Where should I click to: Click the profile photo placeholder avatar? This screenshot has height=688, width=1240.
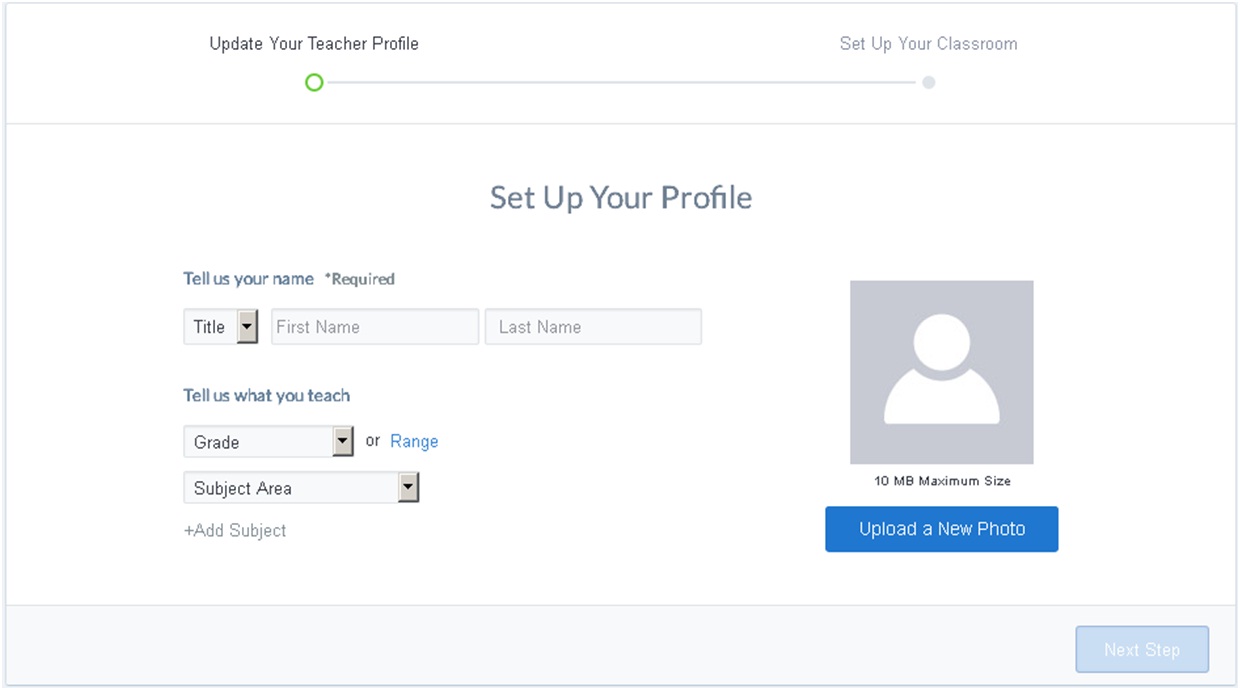pos(941,372)
